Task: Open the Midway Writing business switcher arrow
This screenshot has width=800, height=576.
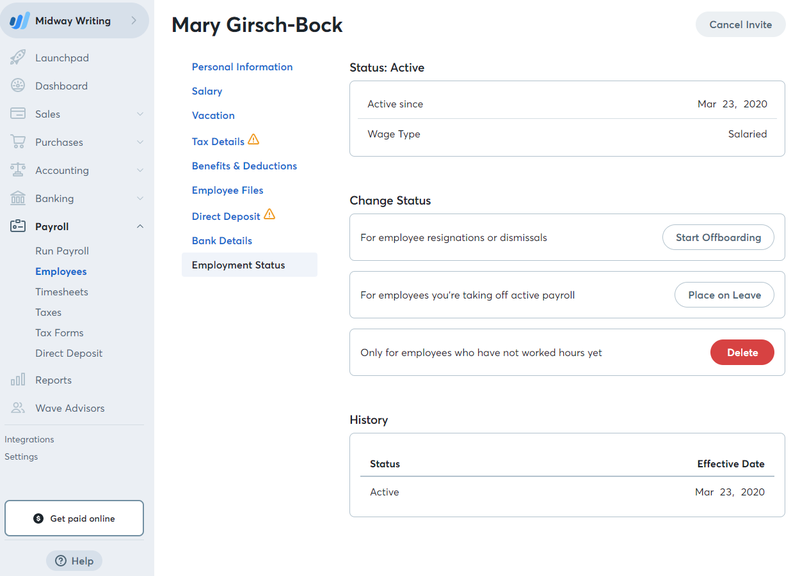Action: click(x=134, y=20)
